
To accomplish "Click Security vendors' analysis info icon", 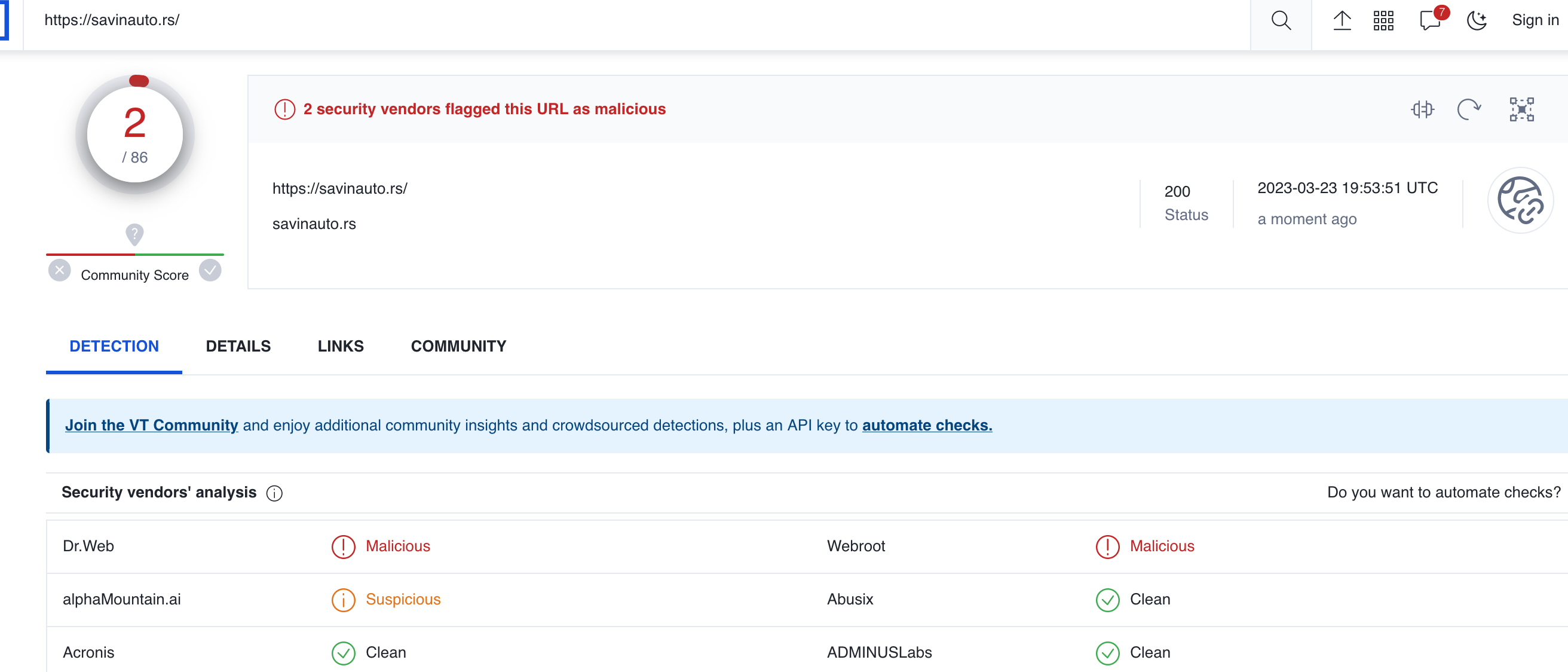I will coord(274,493).
